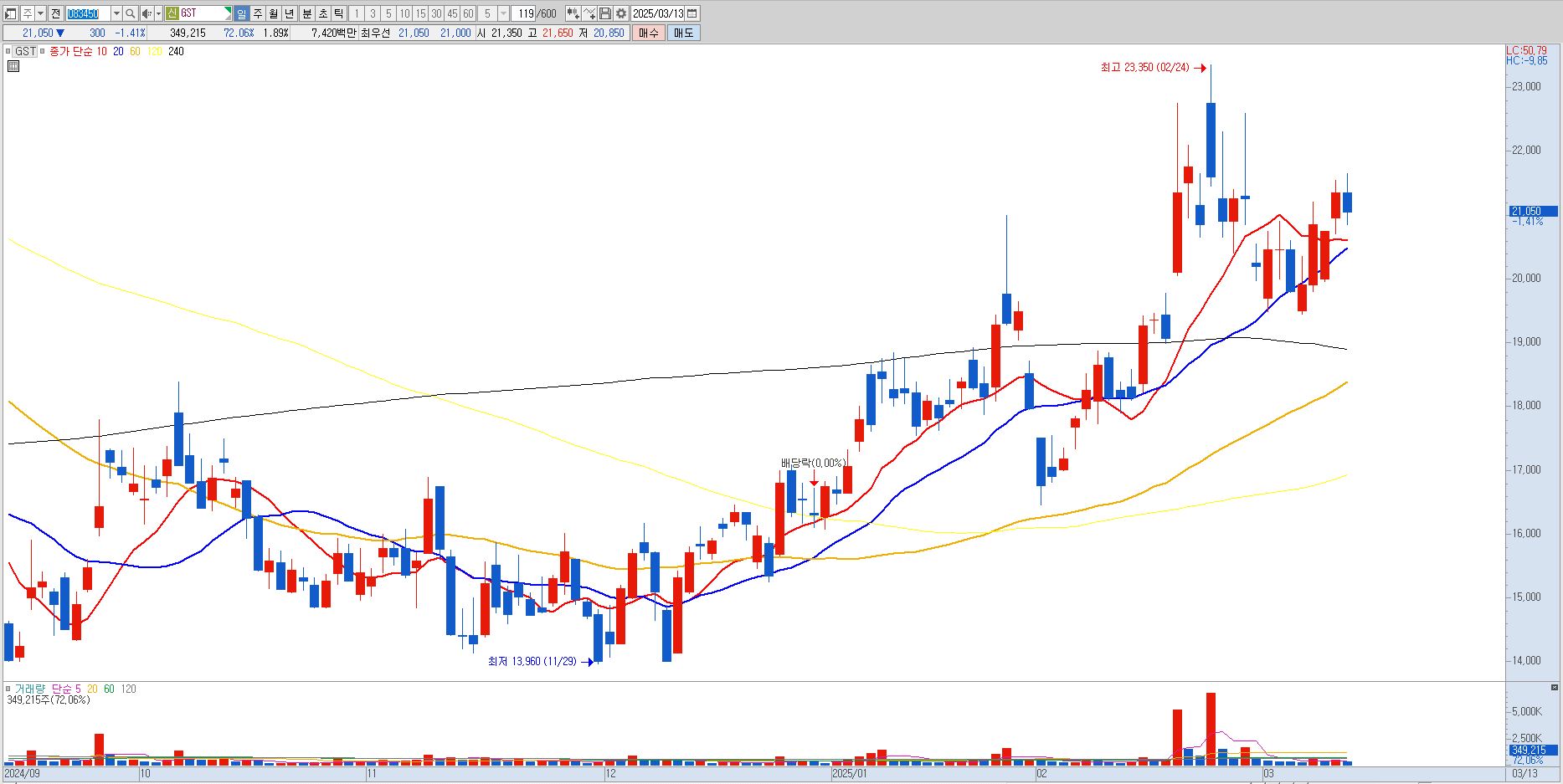The width and height of the screenshot is (1563, 784).
Task: Click the 배당락(0.00%) marker label
Action: [x=813, y=463]
